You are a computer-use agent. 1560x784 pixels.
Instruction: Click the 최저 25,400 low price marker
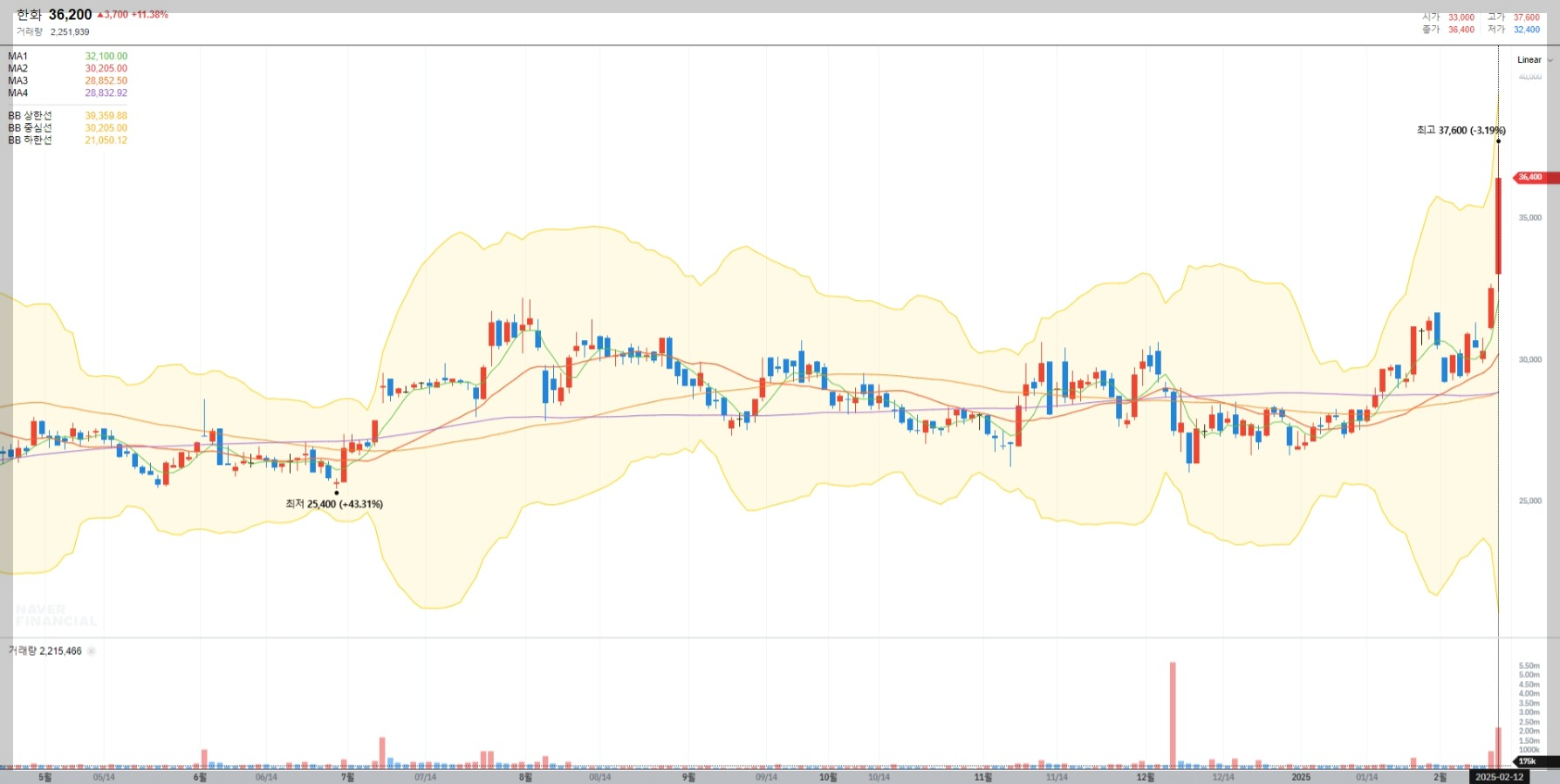pos(334,504)
